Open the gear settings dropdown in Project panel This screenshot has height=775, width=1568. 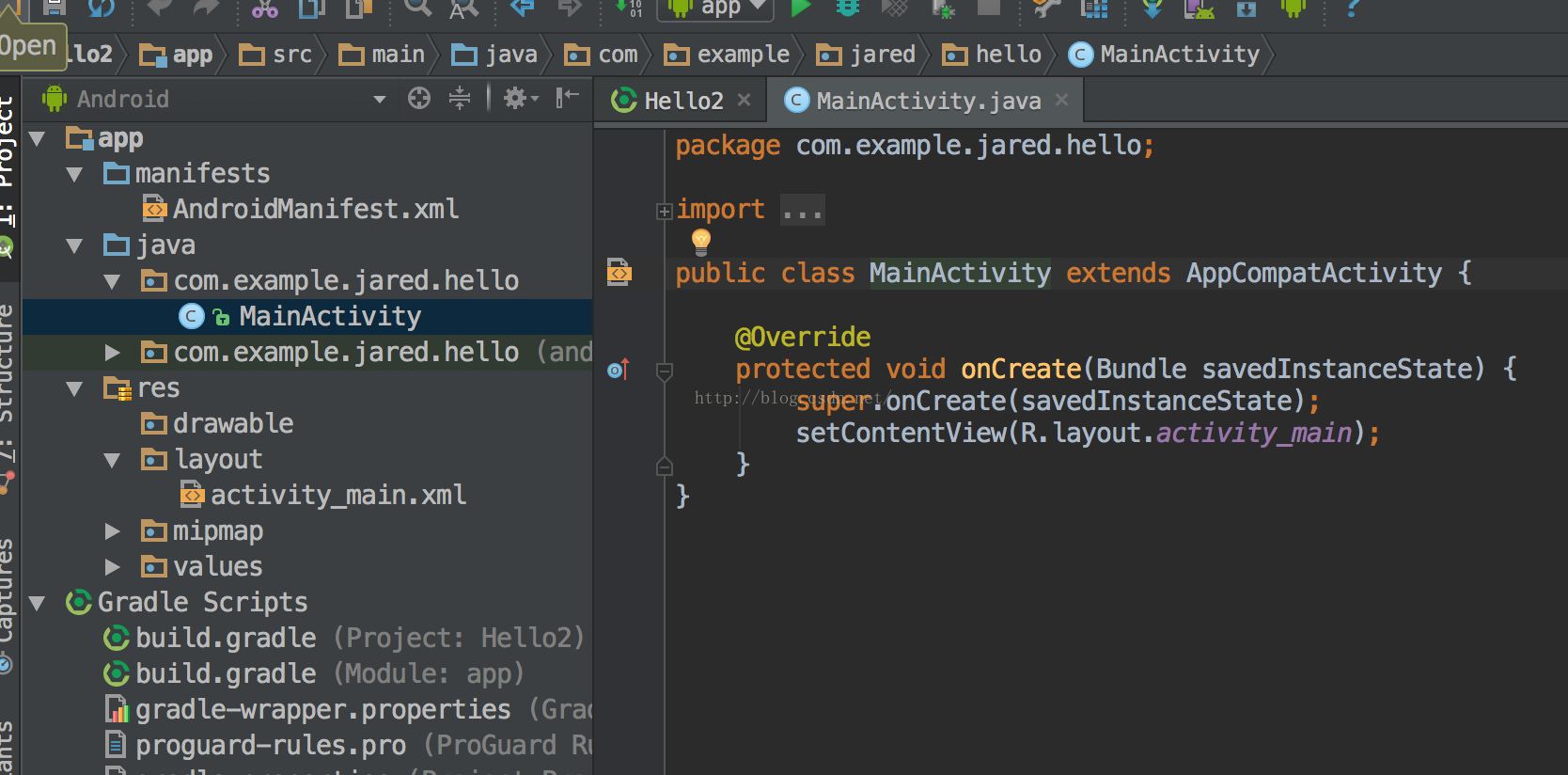pyautogui.click(x=521, y=98)
